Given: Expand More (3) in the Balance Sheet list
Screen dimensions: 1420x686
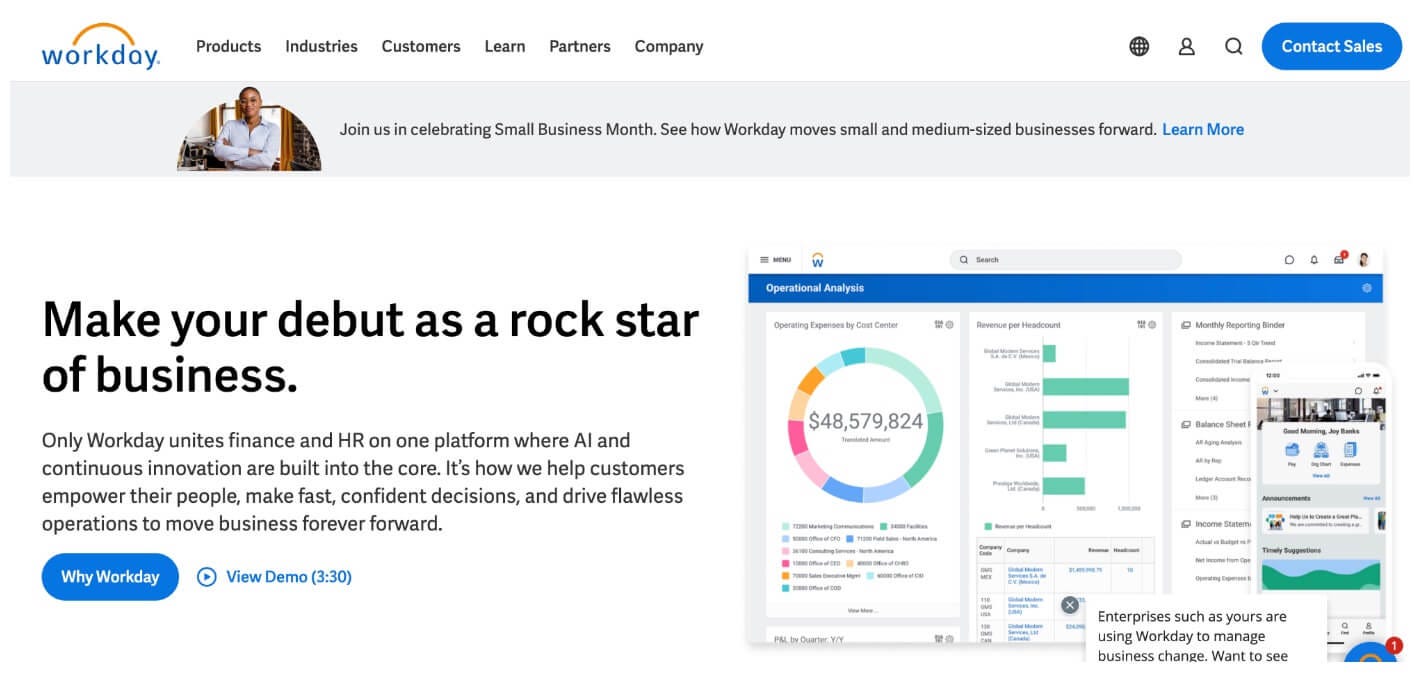Looking at the screenshot, I should (x=1206, y=497).
